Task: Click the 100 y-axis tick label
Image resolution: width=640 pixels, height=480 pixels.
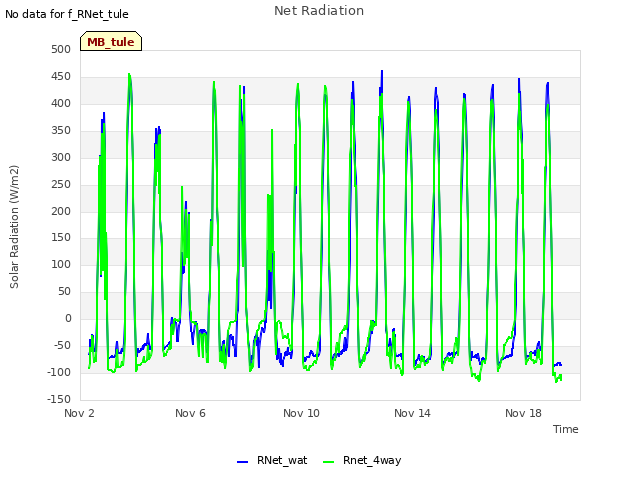Action: [x=61, y=264]
